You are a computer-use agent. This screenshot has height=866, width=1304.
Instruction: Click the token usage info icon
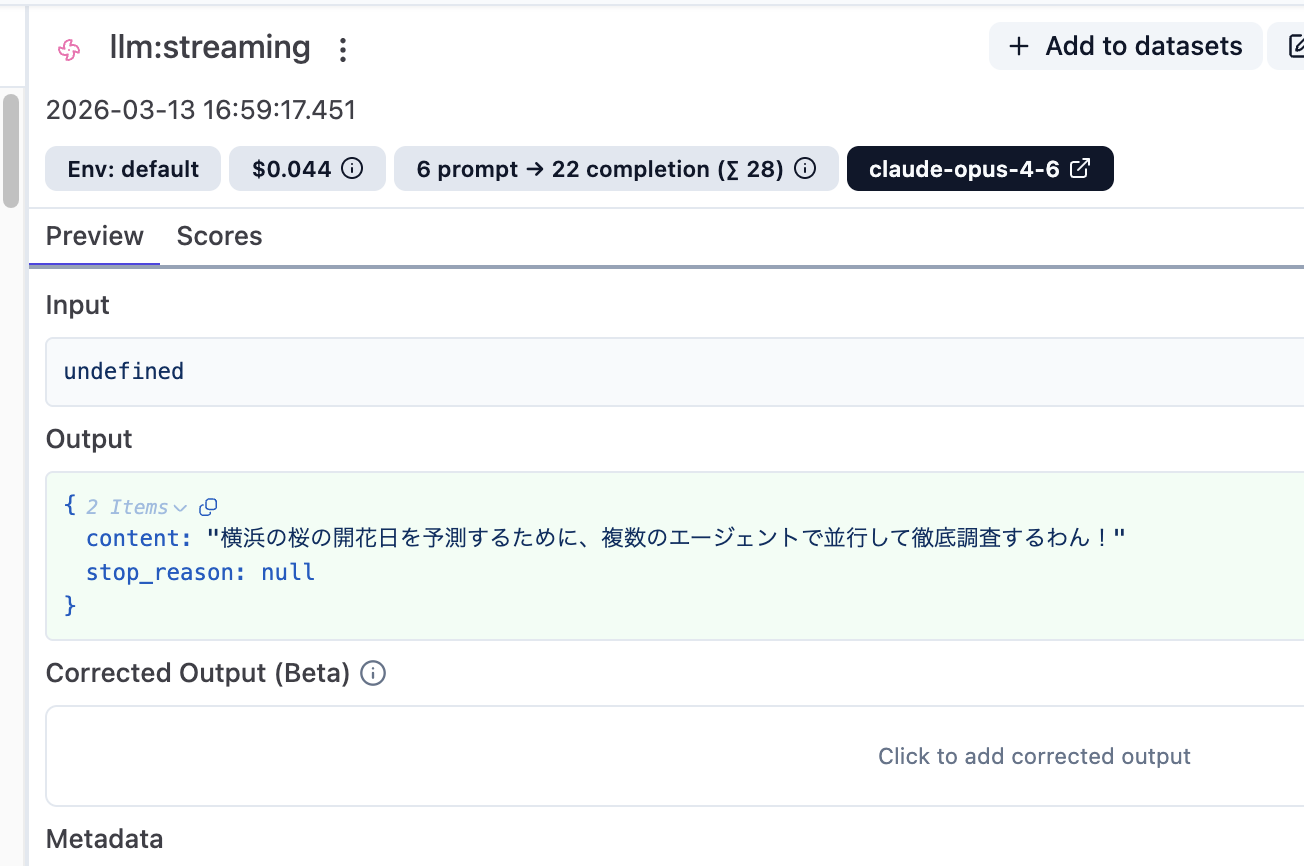coord(805,168)
